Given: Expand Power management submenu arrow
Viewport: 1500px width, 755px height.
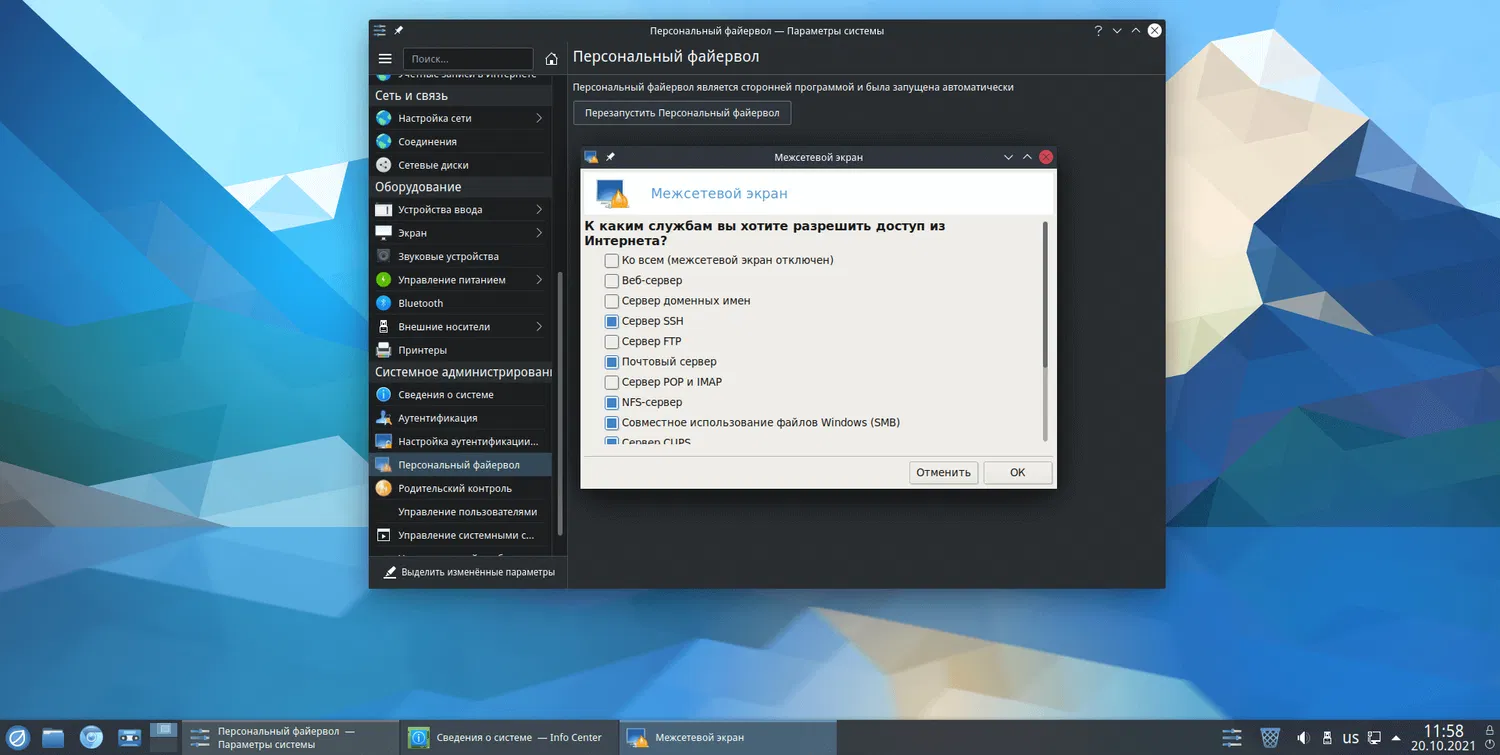Looking at the screenshot, I should pos(539,280).
